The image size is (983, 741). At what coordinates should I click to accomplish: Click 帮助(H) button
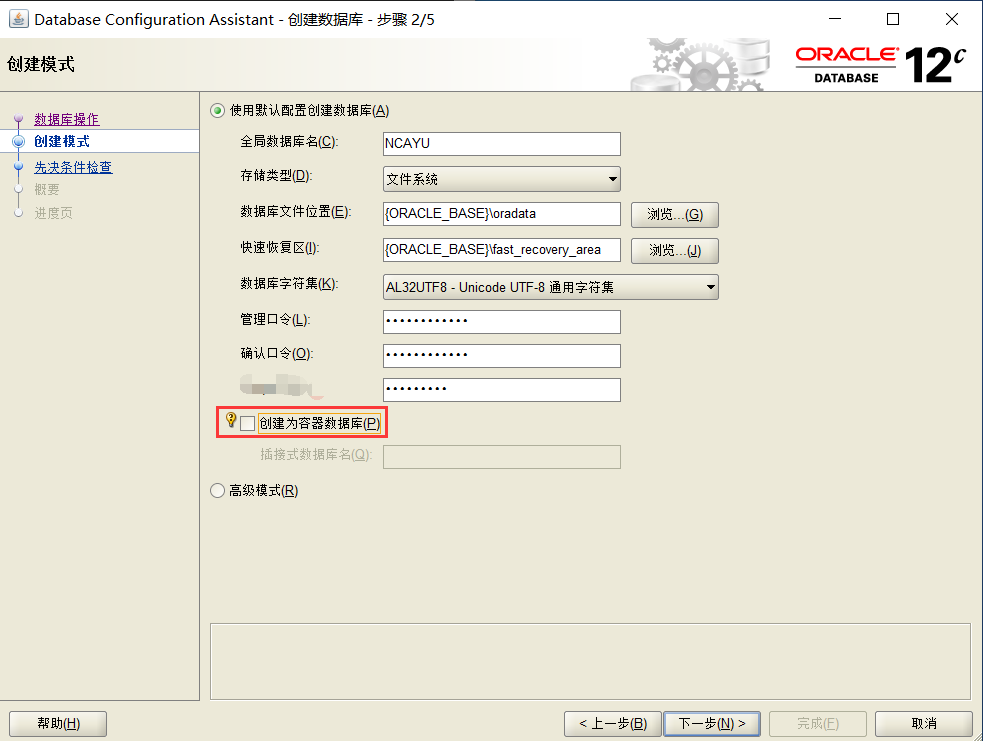tap(58, 723)
